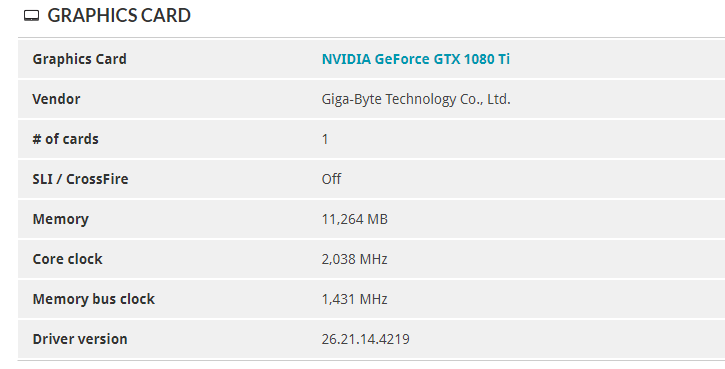Click the GRAPHICS CARD section heading
The image size is (725, 369).
coord(119,15)
